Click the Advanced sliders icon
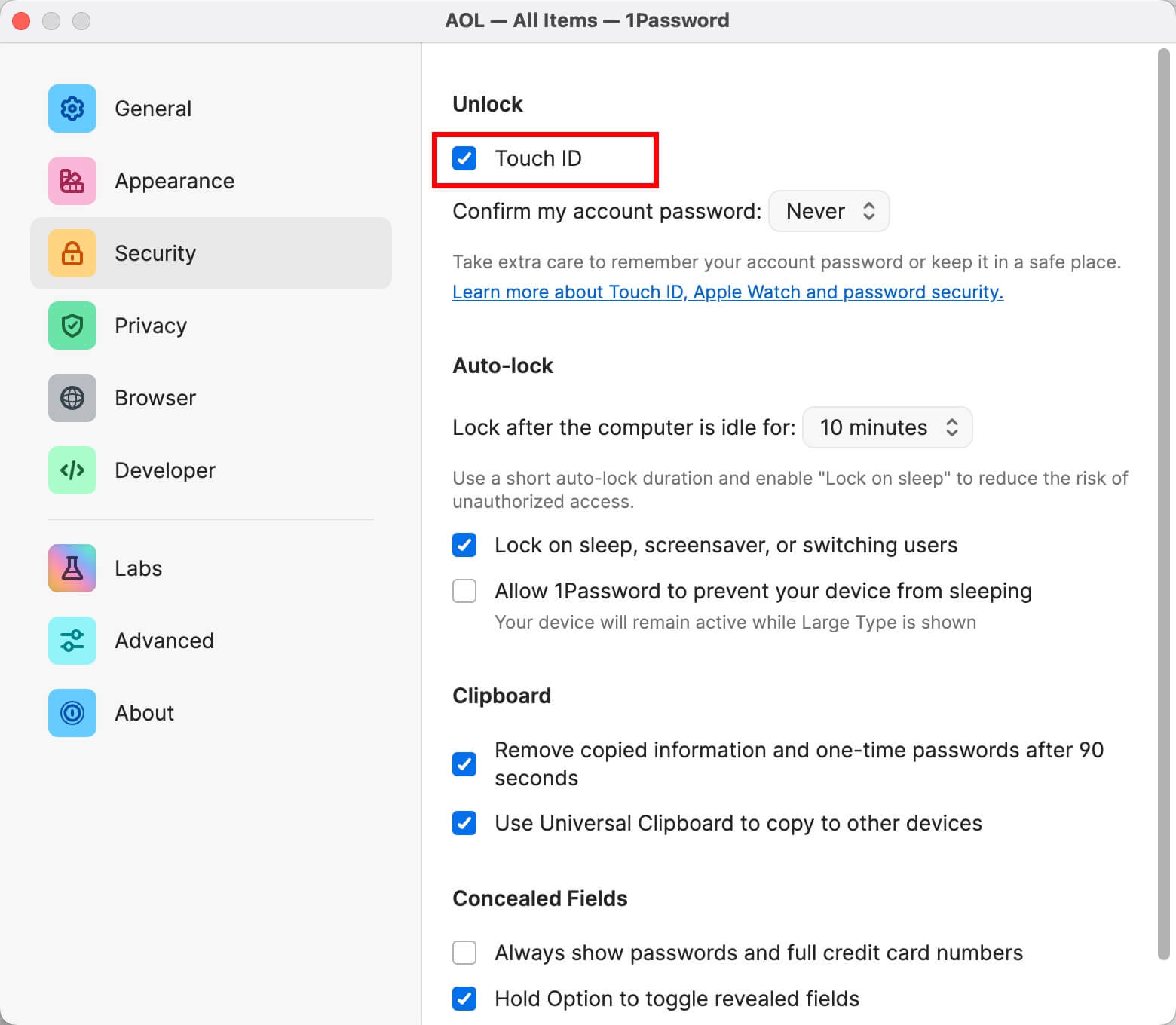1176x1025 pixels. click(72, 641)
